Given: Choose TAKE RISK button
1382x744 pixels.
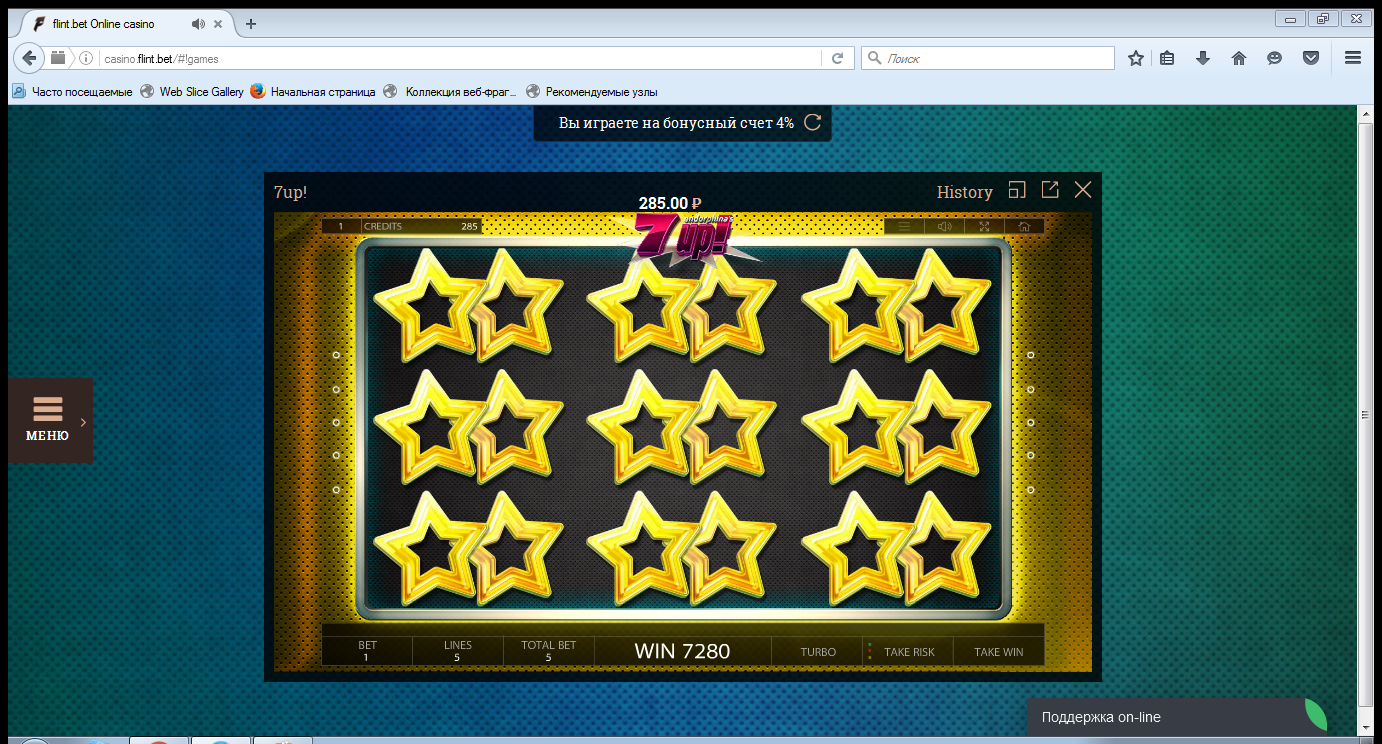Looking at the screenshot, I should pos(909,651).
